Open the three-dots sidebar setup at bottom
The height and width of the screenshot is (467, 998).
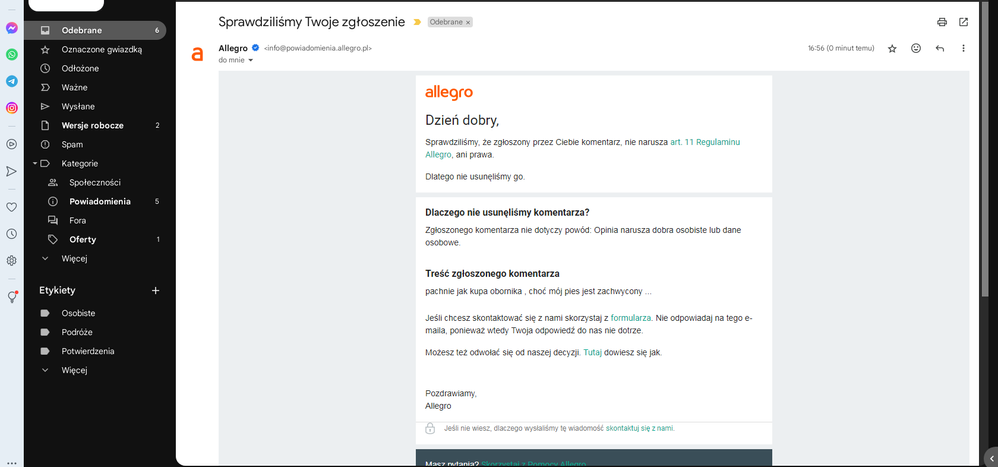tap(11, 463)
